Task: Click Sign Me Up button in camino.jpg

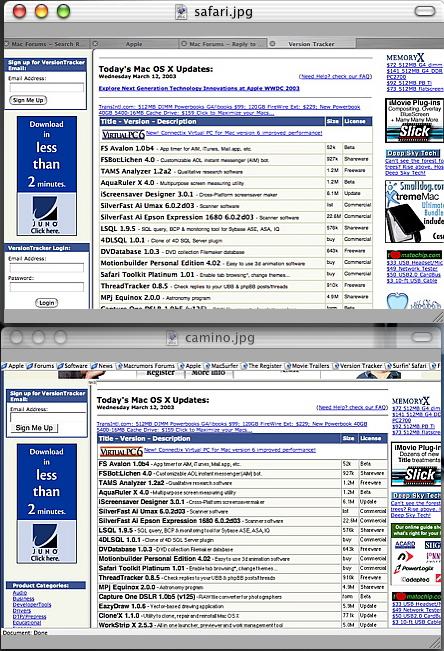Action: 34,428
